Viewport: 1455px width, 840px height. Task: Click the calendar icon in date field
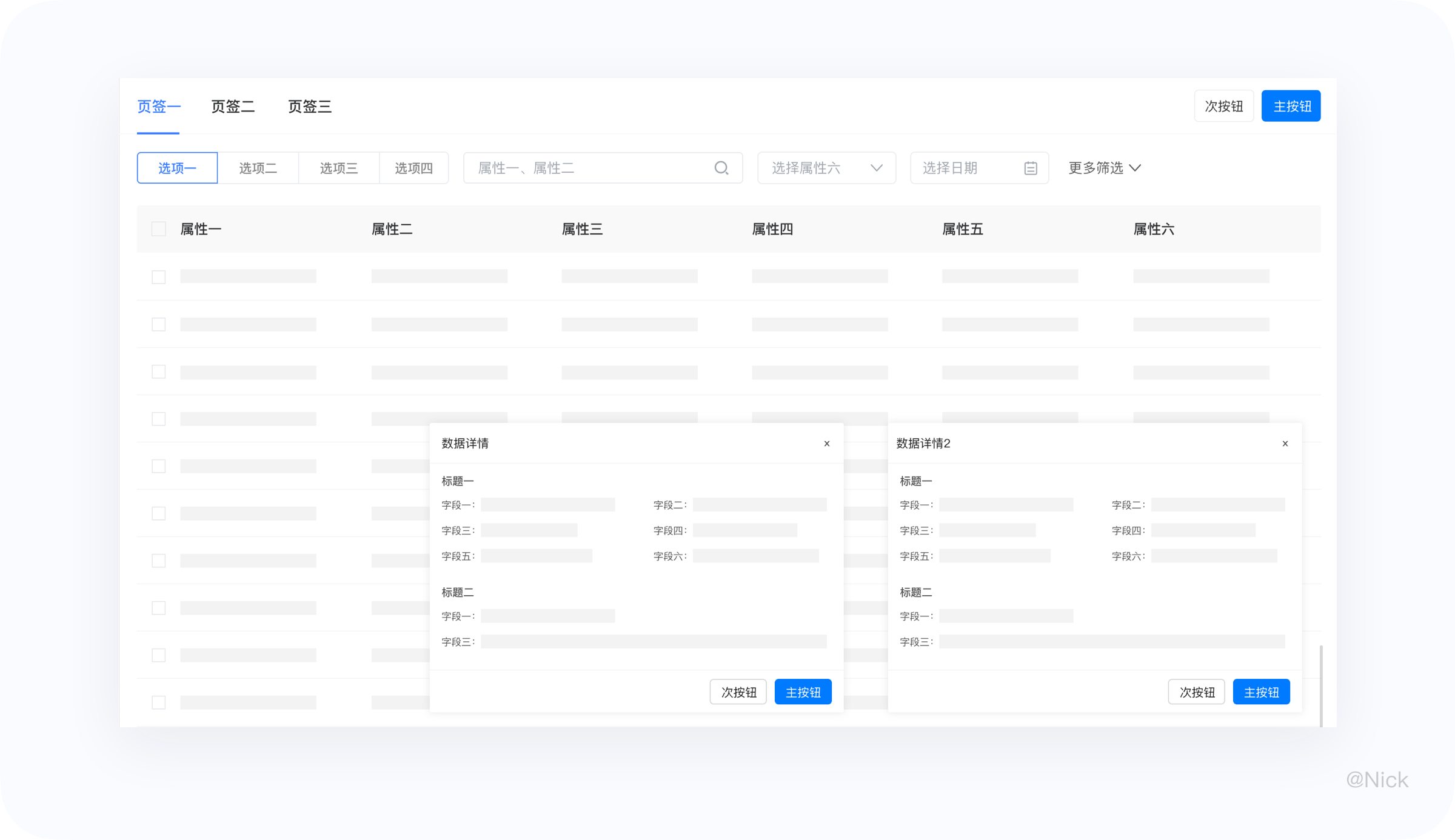[x=1031, y=168]
